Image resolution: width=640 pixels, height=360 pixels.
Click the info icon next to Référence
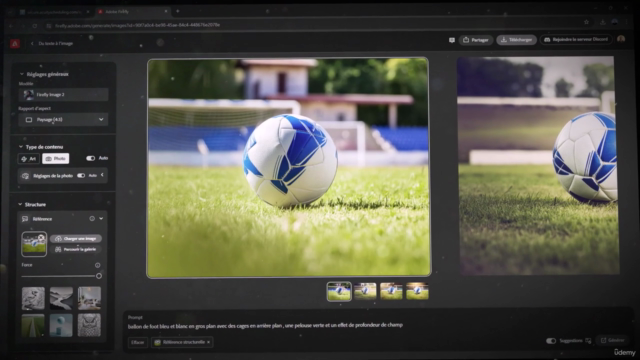tap(92, 219)
